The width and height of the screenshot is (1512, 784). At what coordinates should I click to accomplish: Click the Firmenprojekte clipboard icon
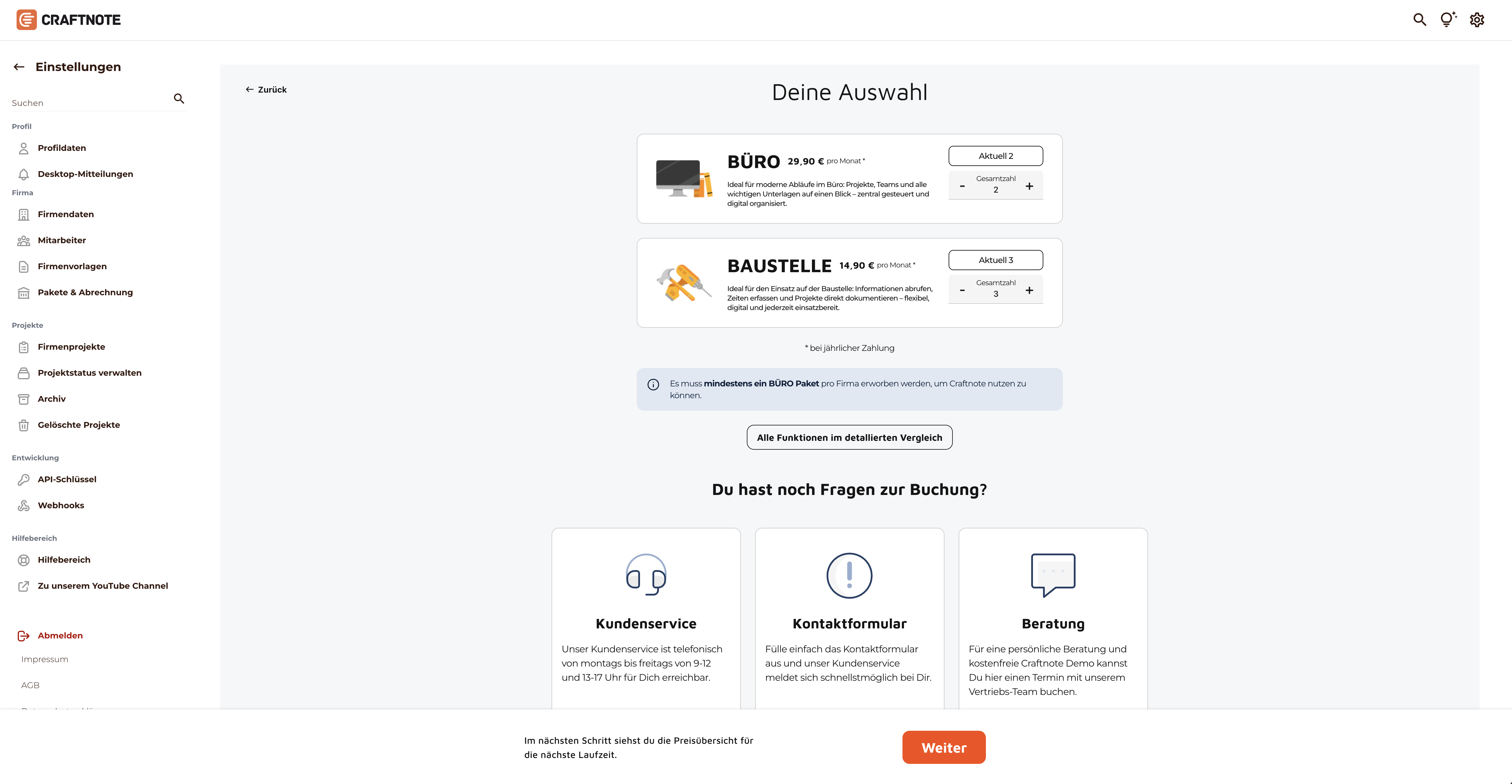23,347
